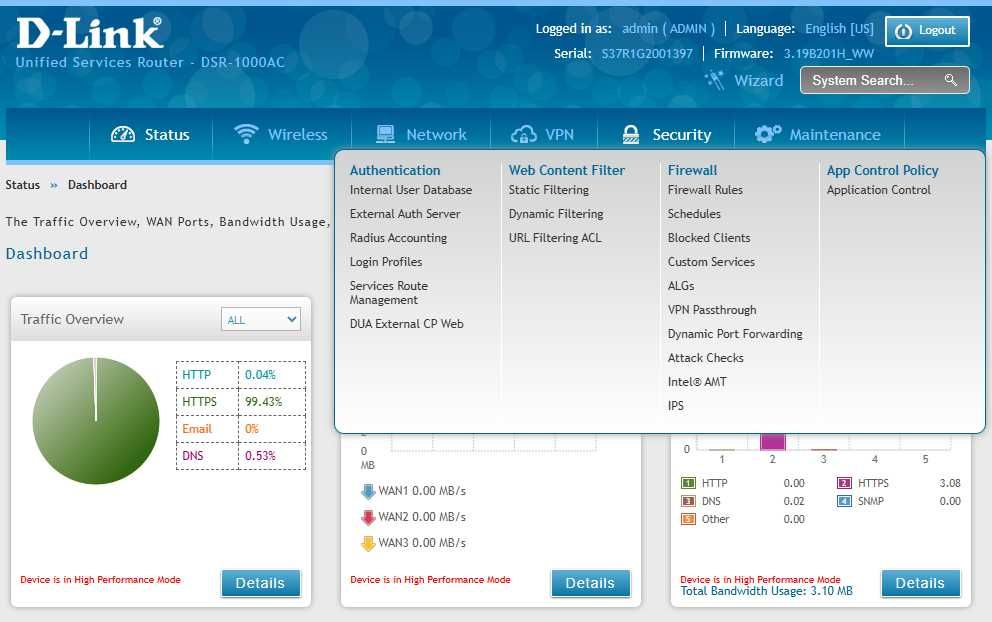This screenshot has height=622, width=992.
Task: Click Total Bandwidth Usage: 3.10 MB text
Action: click(x=766, y=591)
